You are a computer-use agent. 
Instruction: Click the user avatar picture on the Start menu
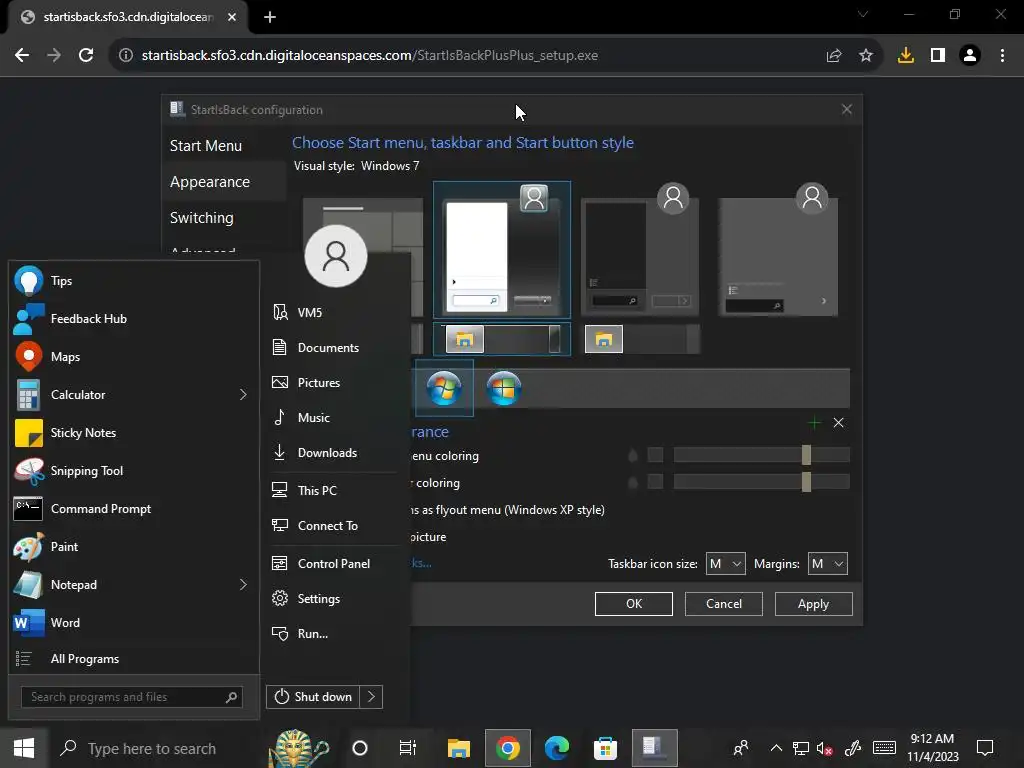click(336, 256)
